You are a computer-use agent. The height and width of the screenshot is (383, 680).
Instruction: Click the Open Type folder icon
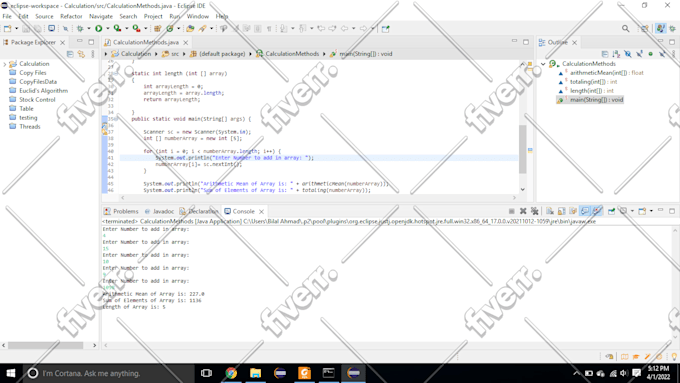(190, 28)
